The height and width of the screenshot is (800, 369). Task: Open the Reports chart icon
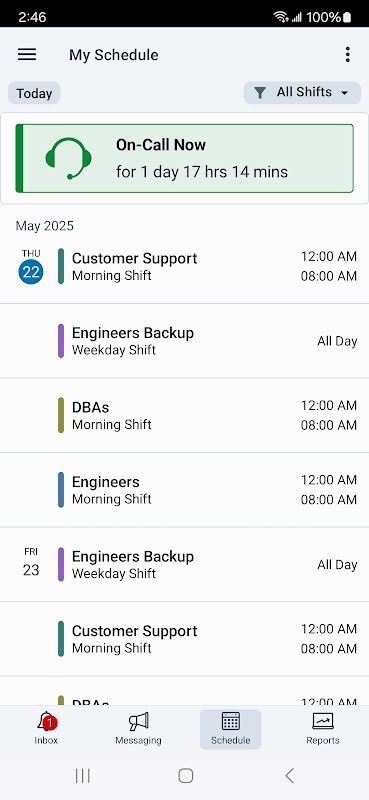(323, 721)
